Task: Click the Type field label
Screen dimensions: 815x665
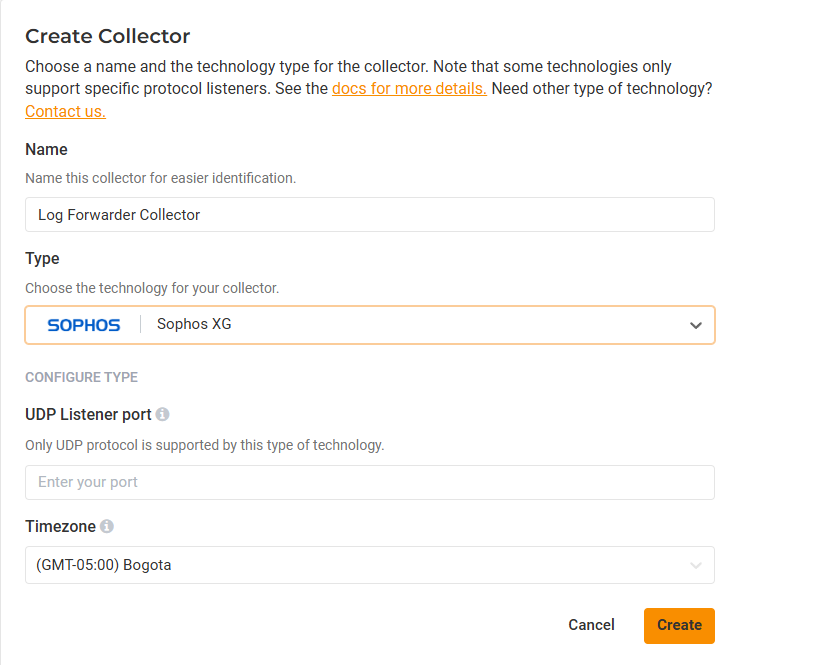Action: point(42,258)
